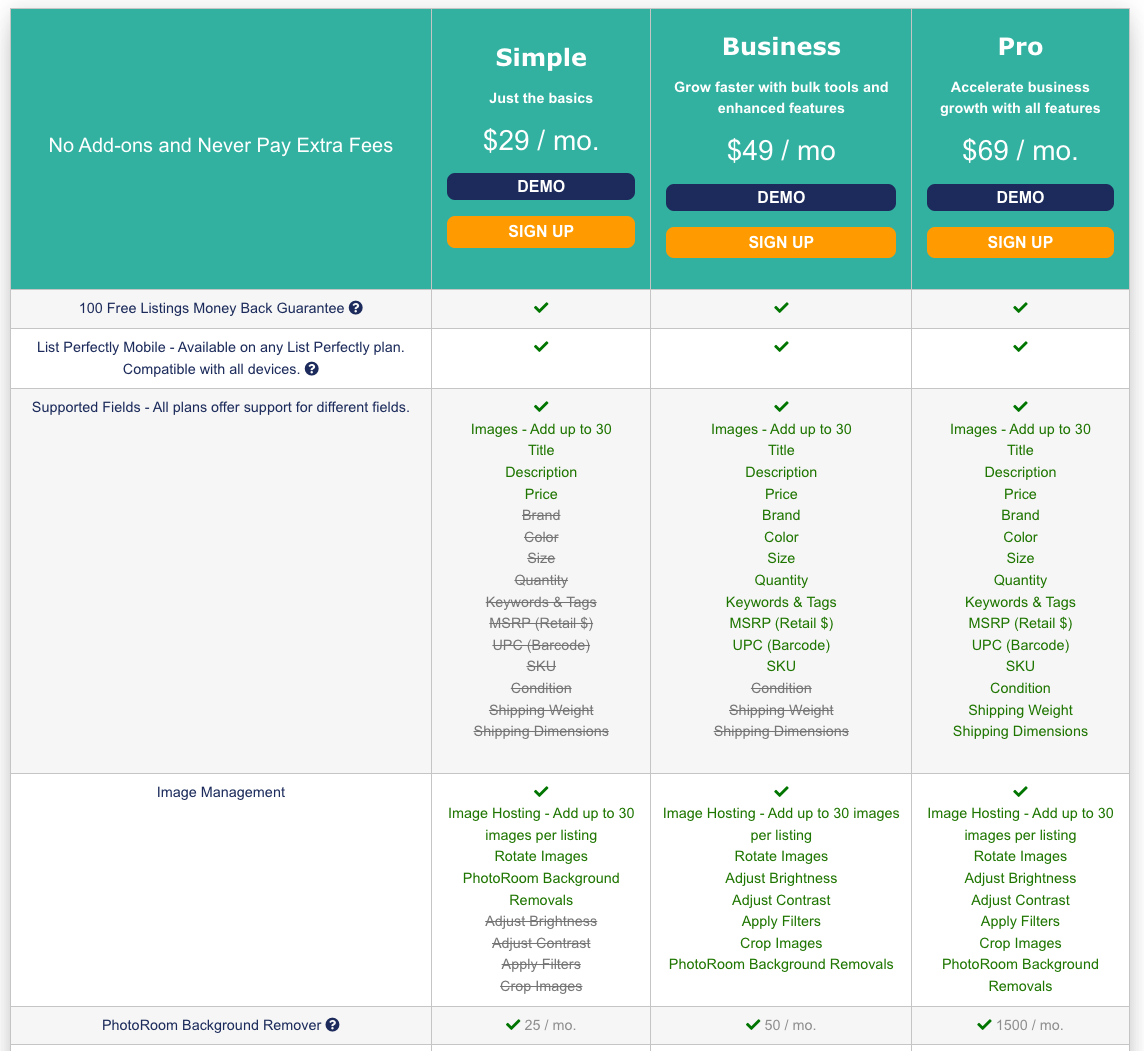The width and height of the screenshot is (1144, 1051).
Task: Click help icon beside 100 Free Listings guarantee
Action: click(356, 309)
